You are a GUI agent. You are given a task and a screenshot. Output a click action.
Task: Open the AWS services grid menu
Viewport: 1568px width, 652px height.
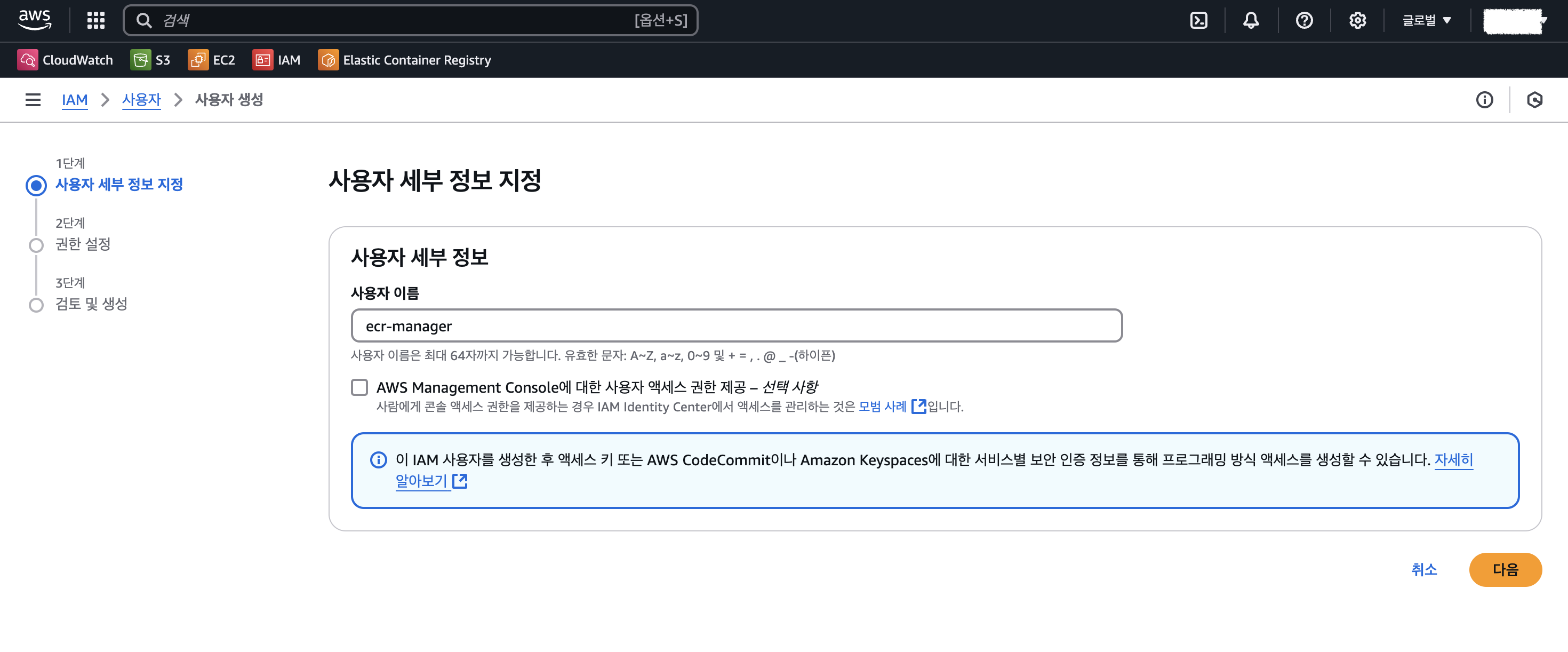[95, 20]
